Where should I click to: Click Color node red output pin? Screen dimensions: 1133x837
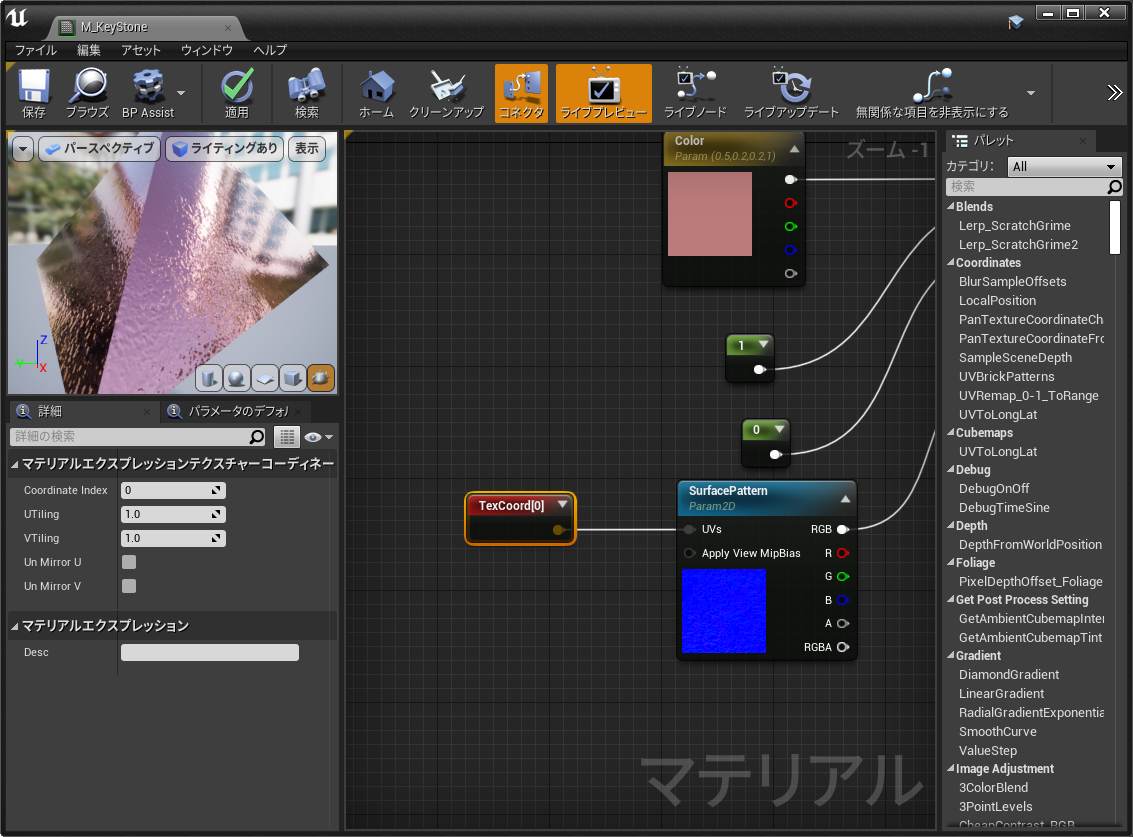click(790, 203)
